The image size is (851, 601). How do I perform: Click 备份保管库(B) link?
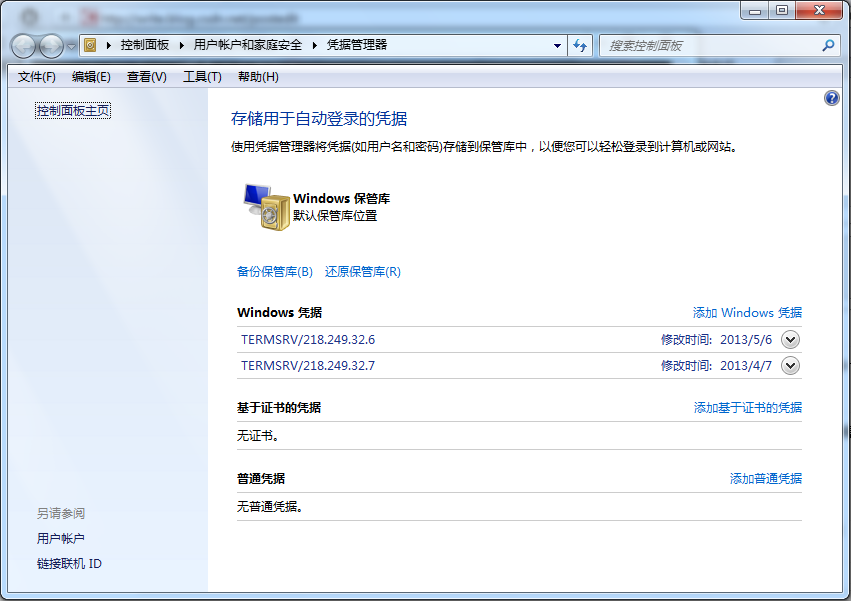pos(275,271)
